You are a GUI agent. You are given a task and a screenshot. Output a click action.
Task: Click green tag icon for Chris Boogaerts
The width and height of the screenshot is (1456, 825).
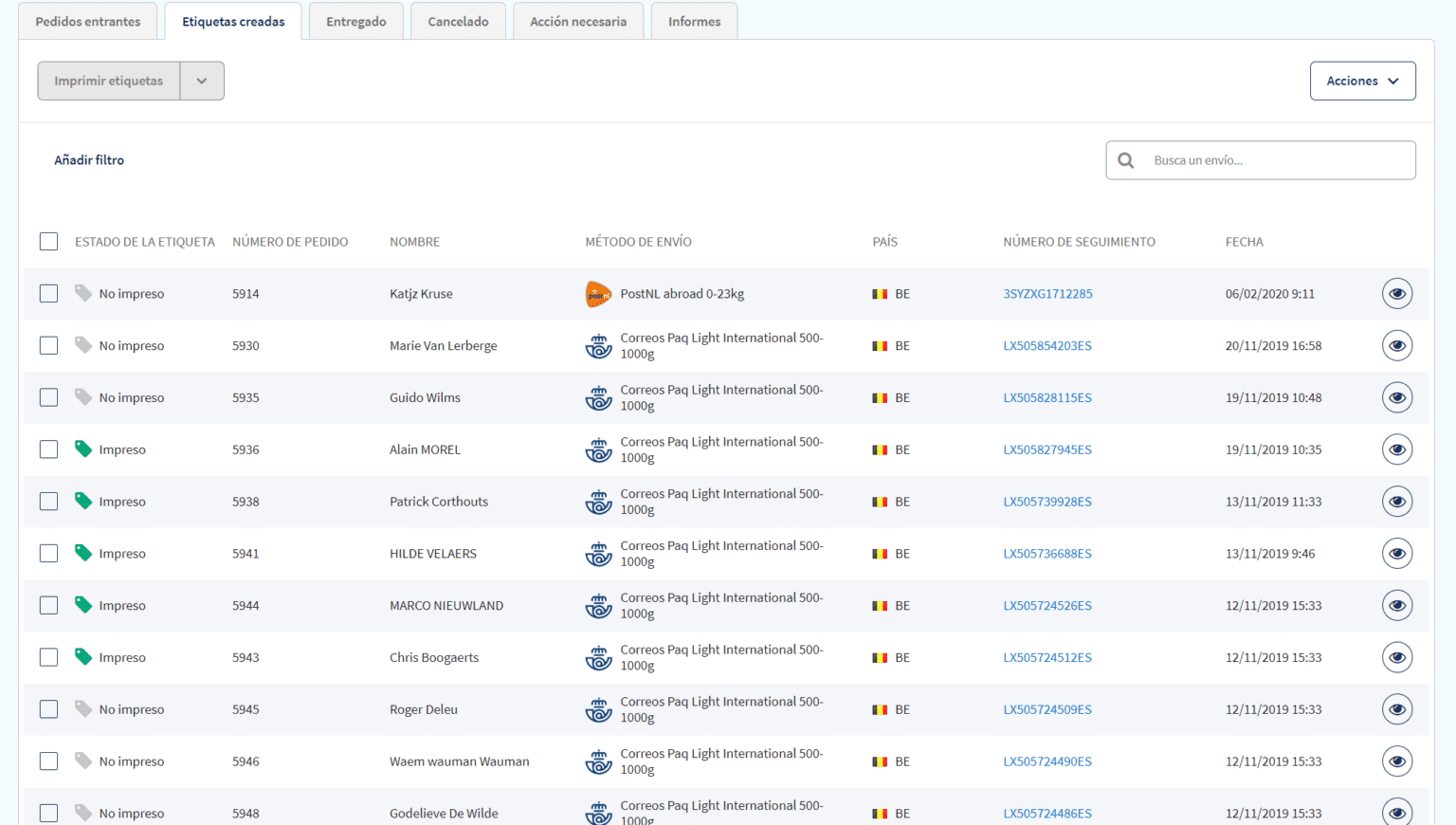(83, 657)
